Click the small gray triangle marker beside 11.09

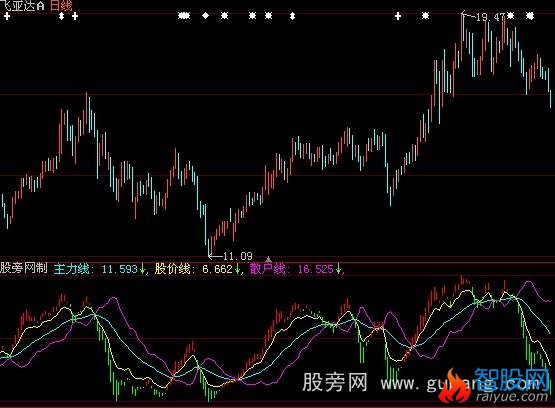point(268,259)
